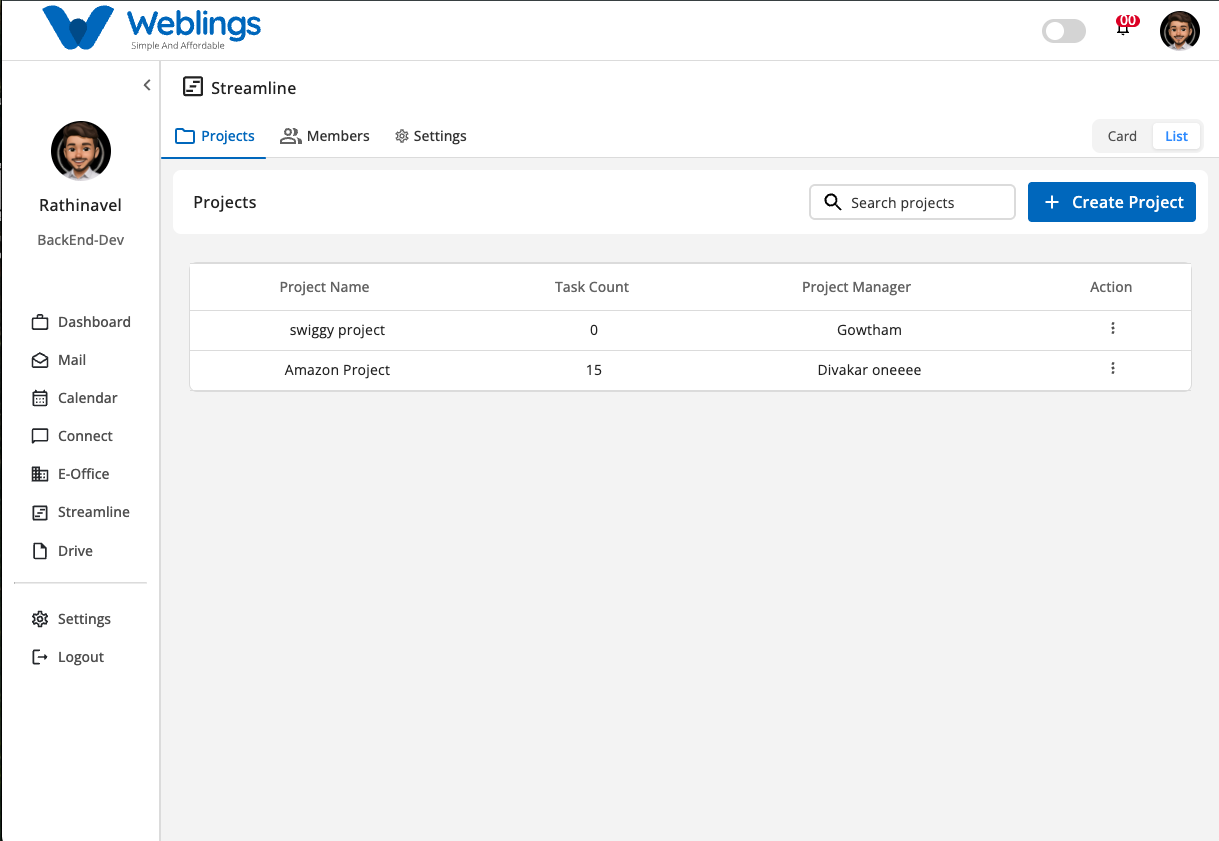Click the Project Name column header
Screen dimensions: 1219x841
point(324,287)
